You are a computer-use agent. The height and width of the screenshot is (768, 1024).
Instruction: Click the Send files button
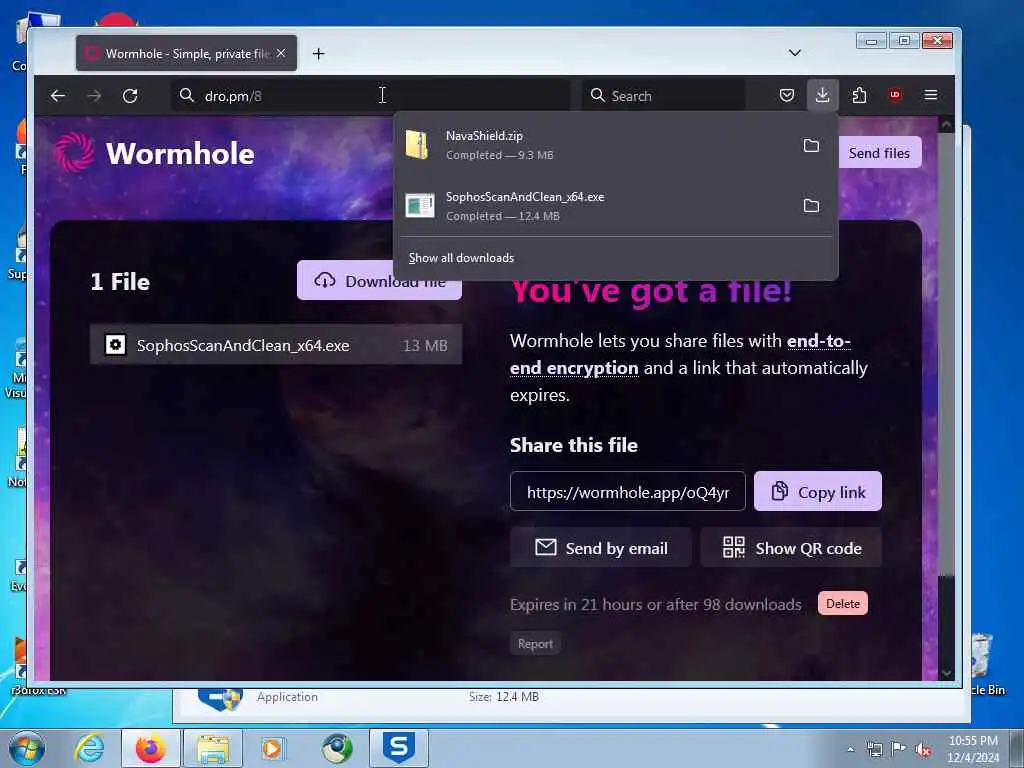[879, 153]
